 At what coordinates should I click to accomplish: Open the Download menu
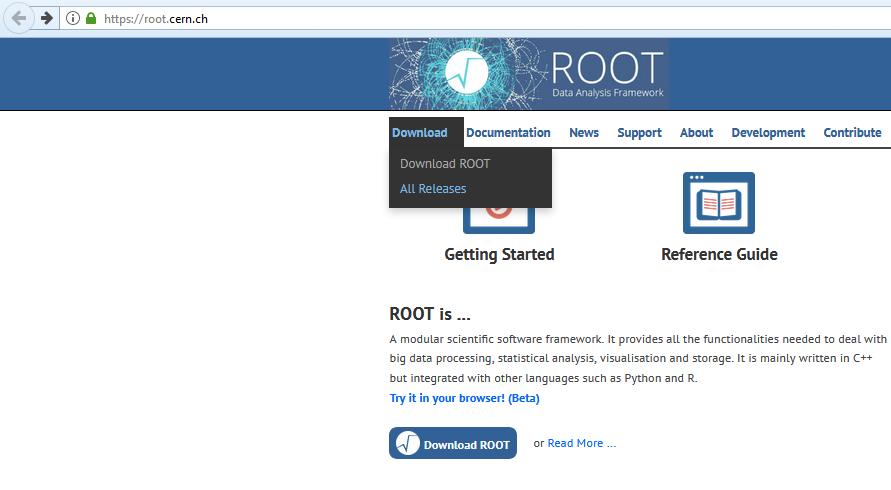click(x=420, y=132)
